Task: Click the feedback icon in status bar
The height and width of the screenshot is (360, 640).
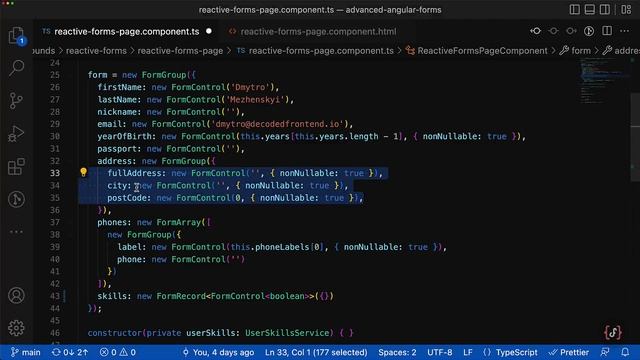Action: tap(605, 352)
